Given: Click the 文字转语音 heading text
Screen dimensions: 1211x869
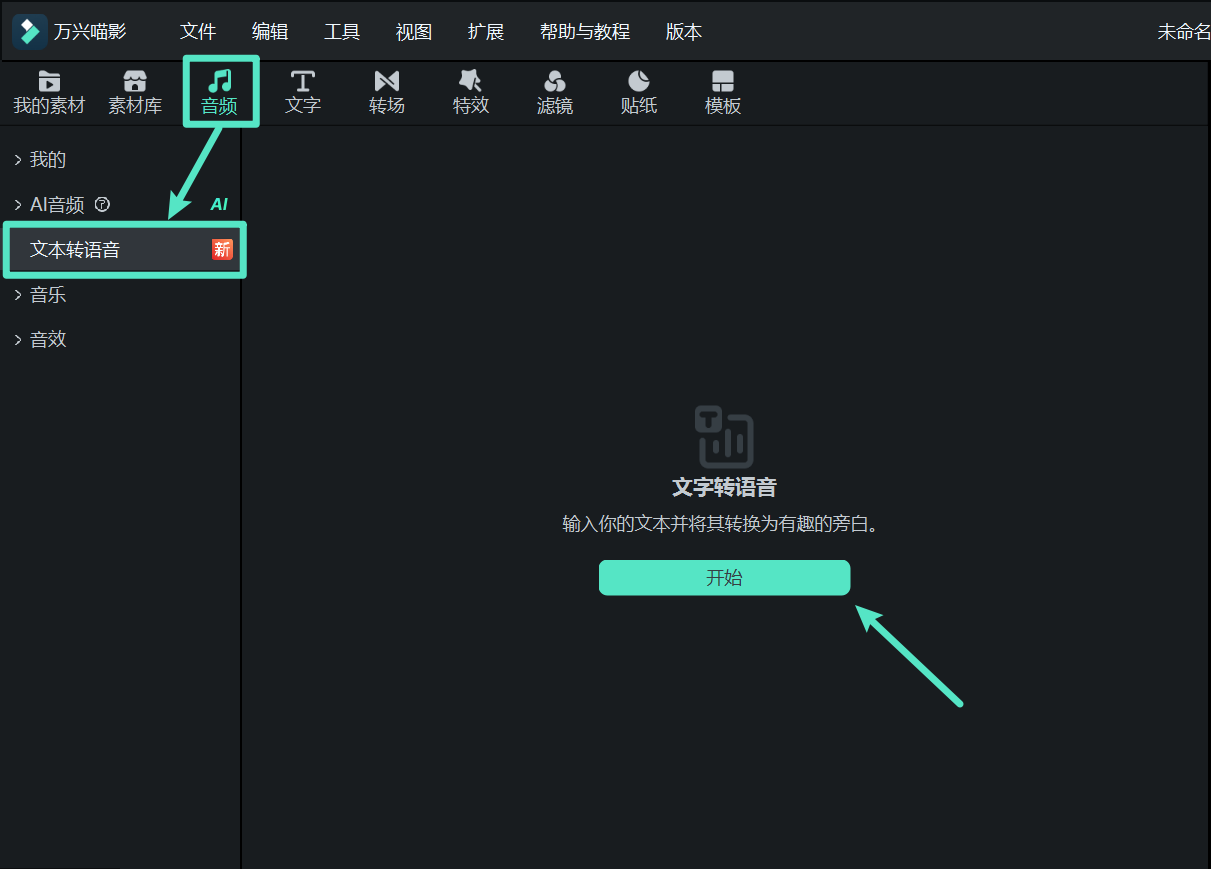Looking at the screenshot, I should point(724,488).
